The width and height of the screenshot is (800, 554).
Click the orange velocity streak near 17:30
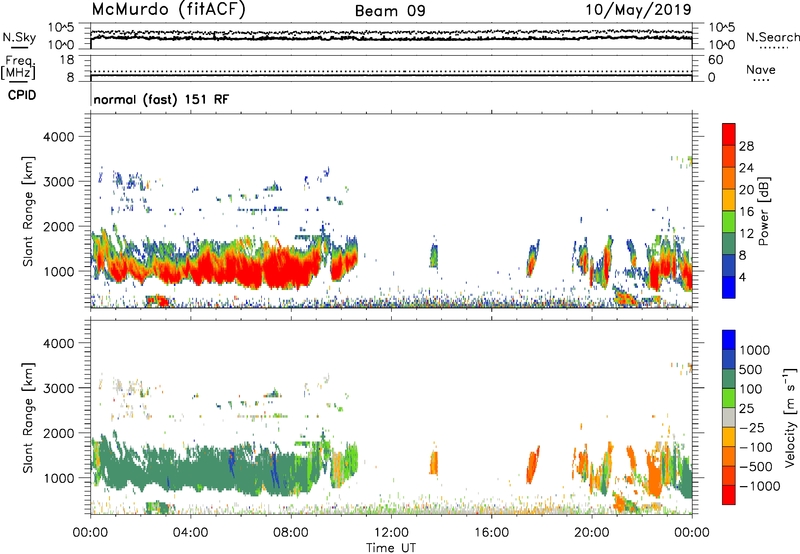(x=532, y=465)
